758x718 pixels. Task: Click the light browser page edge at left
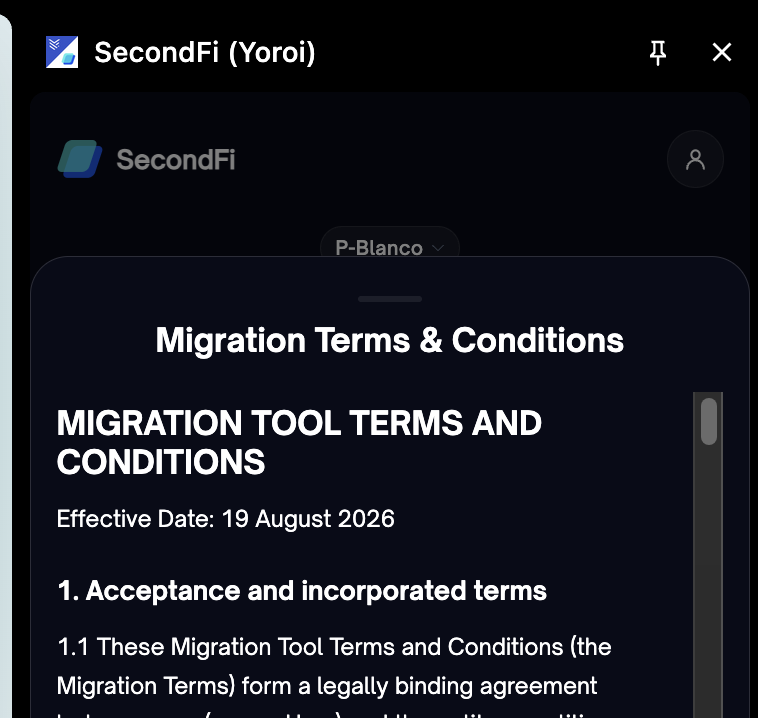[x=5, y=367]
